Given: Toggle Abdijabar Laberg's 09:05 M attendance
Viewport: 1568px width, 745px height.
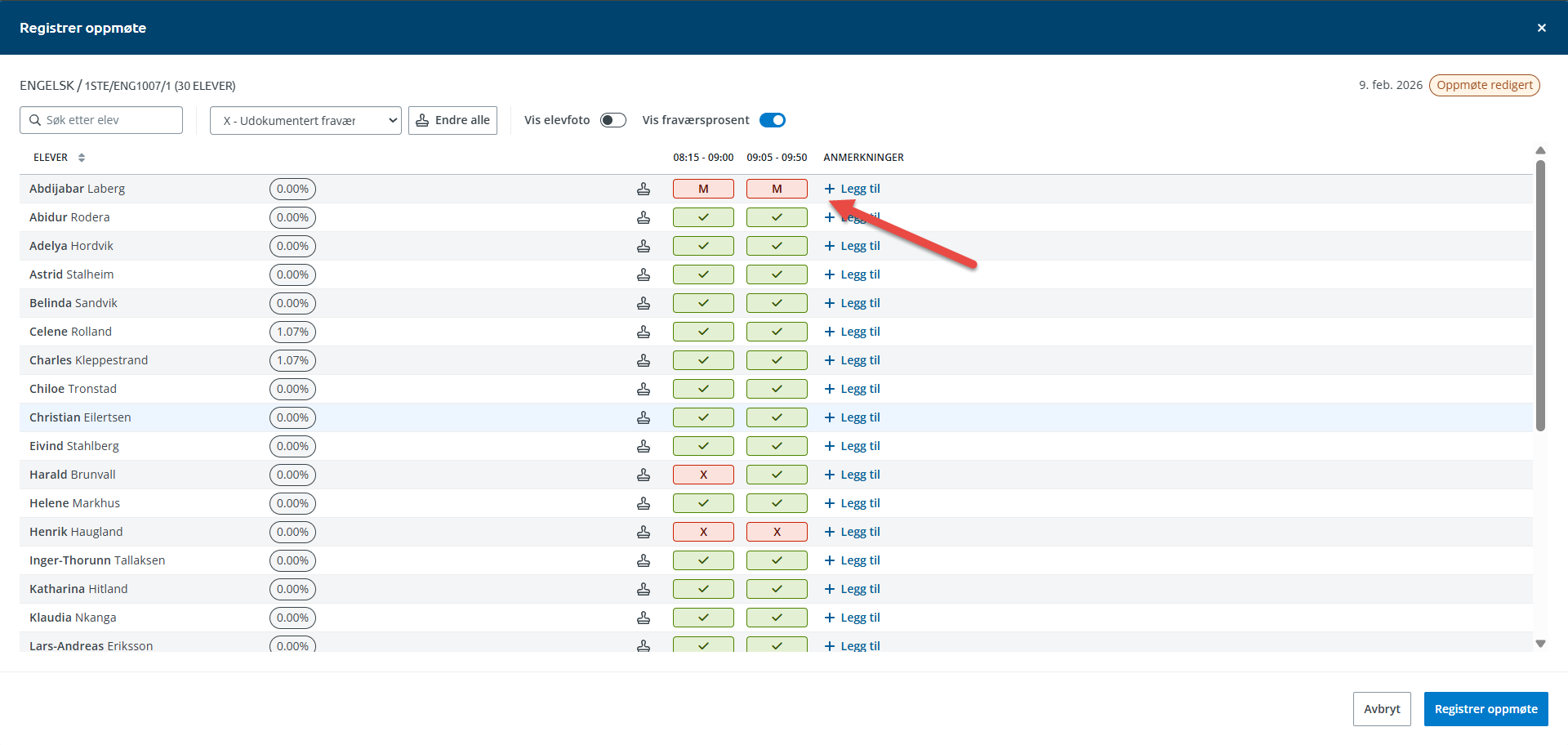Looking at the screenshot, I should coord(777,189).
